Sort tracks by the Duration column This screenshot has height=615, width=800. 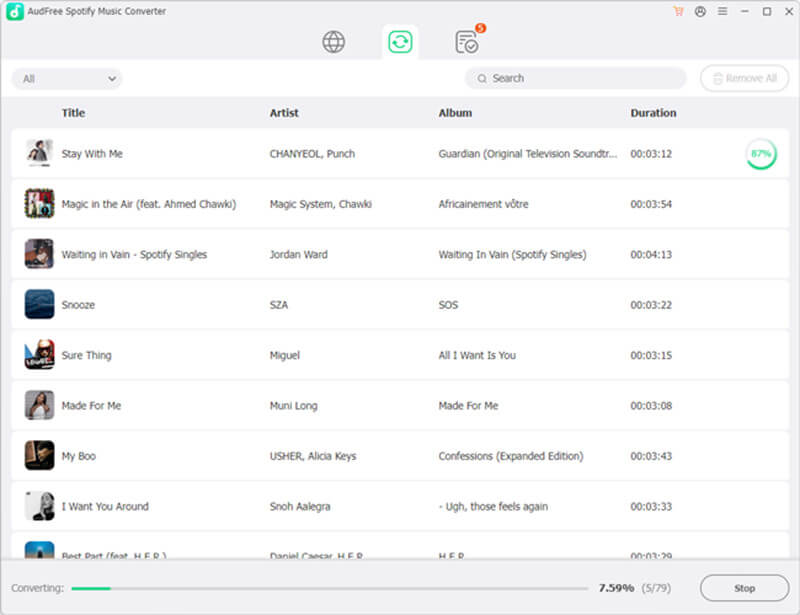pos(653,112)
